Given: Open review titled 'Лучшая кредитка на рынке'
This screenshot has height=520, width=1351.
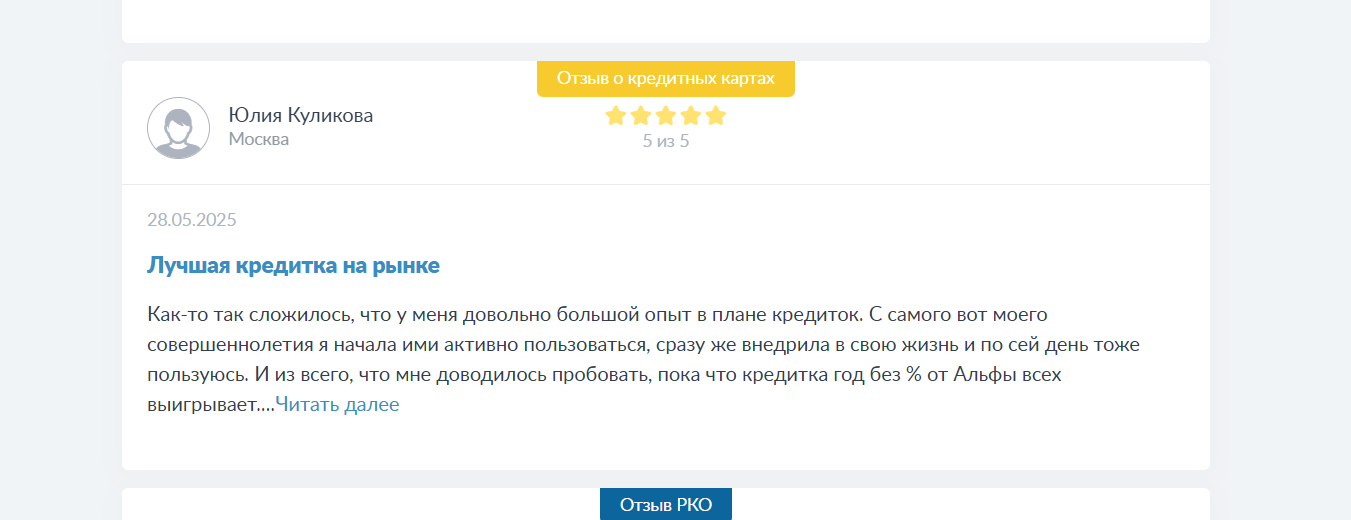Looking at the screenshot, I should point(293,266).
